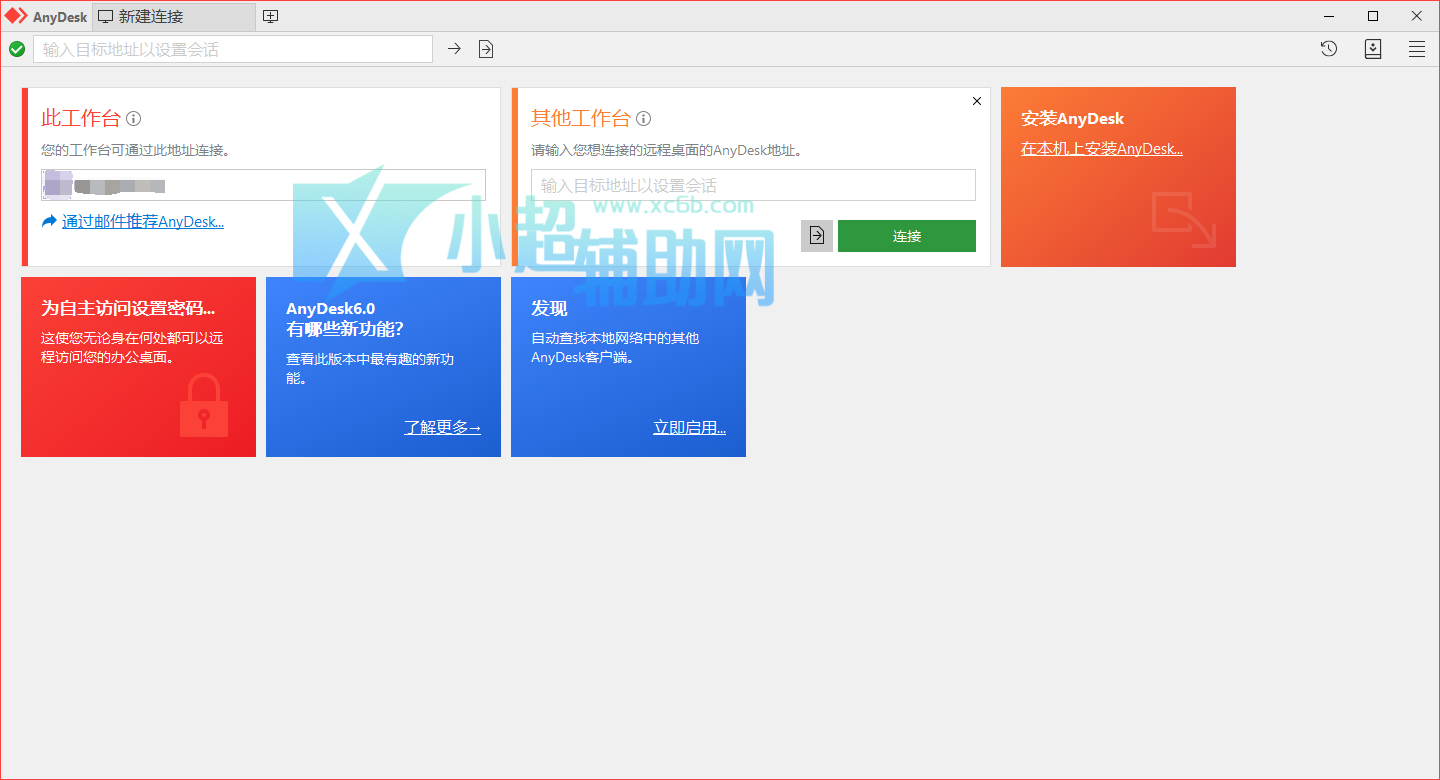
Task: Select the arrow icon to start a session
Action: tap(454, 48)
